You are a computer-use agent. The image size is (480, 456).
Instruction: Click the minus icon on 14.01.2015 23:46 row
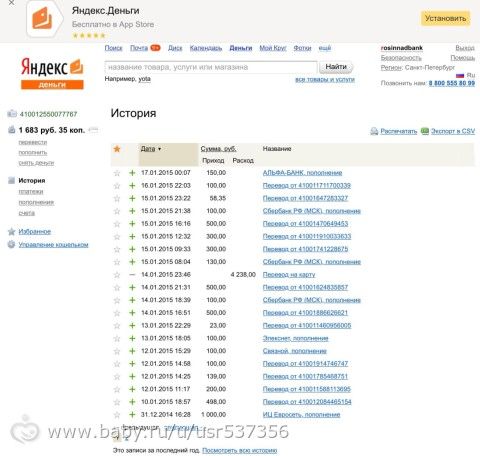coord(132,275)
